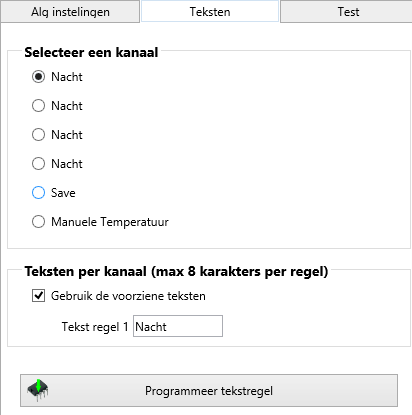Click the Nacht label beside the selected radio
The height and width of the screenshot is (415, 412).
point(67,77)
